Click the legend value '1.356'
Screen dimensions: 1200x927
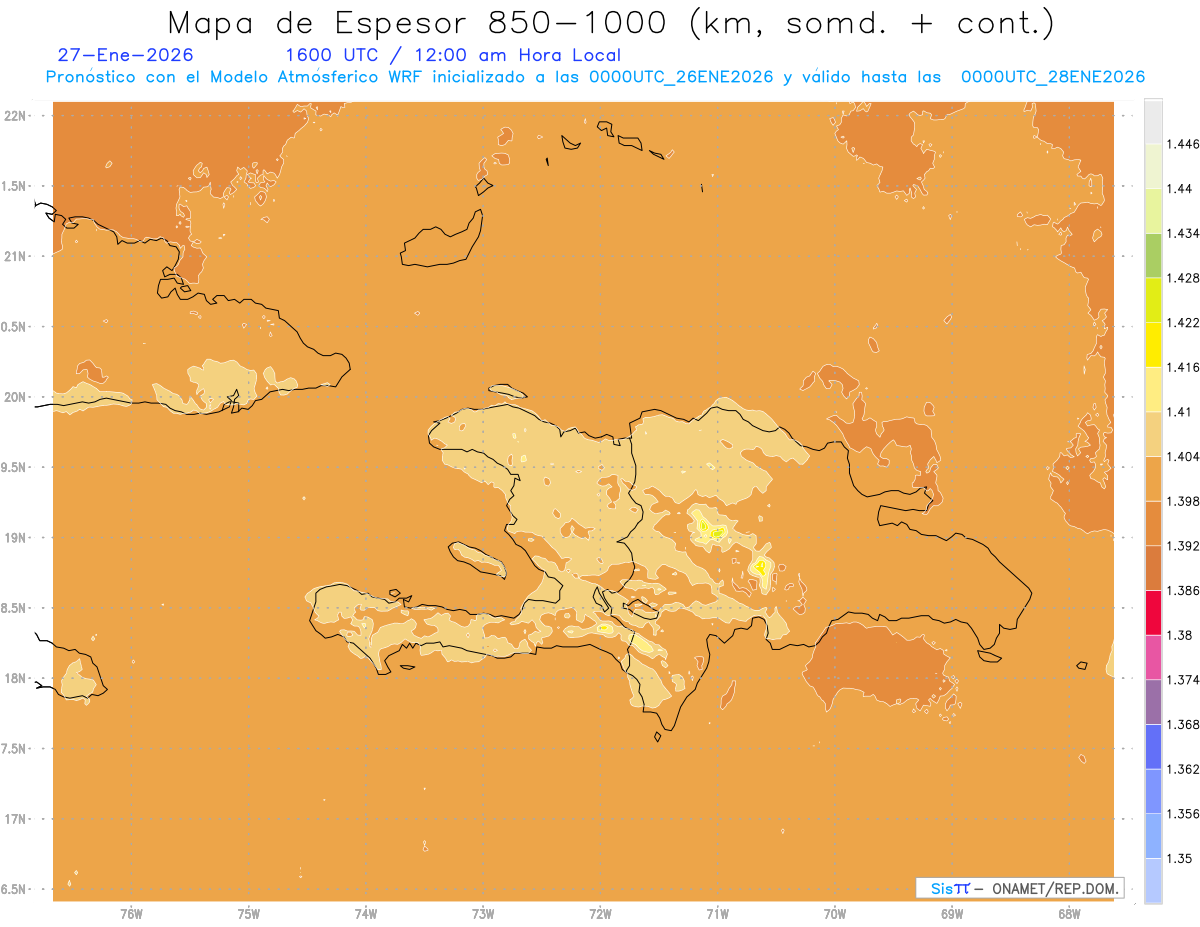coord(1183,814)
